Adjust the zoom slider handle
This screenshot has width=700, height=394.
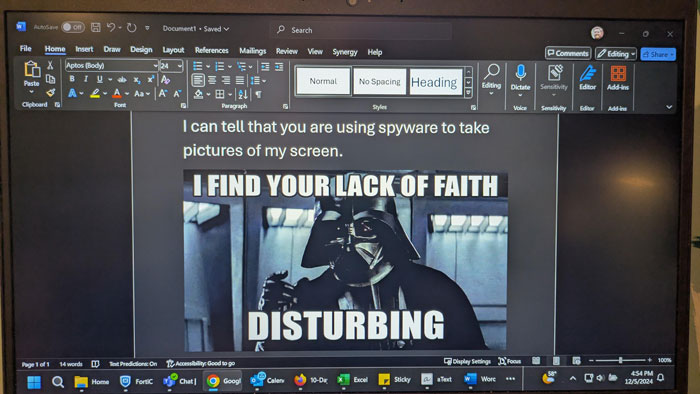tap(620, 360)
